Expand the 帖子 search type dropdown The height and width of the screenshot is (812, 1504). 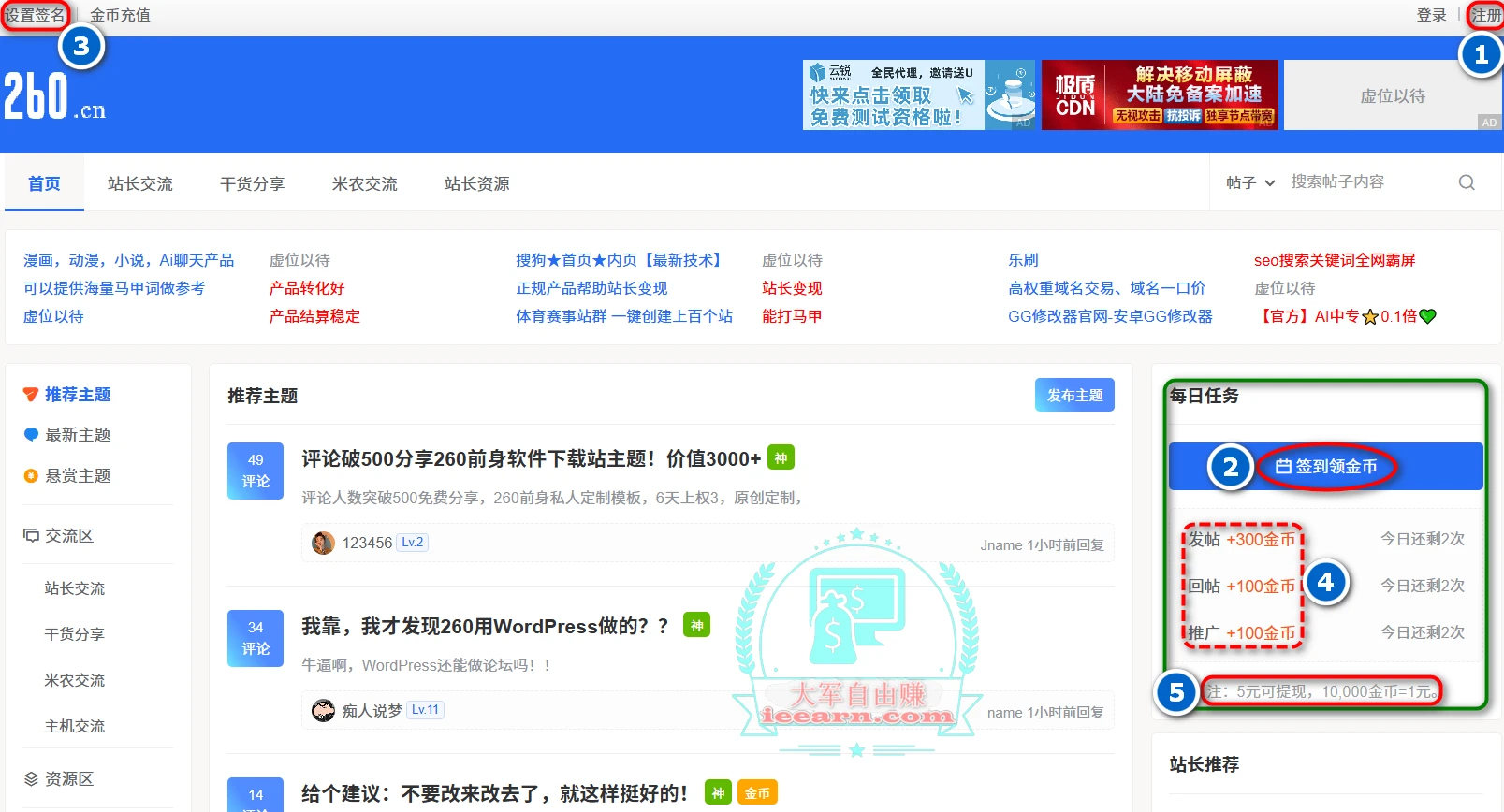[x=1250, y=182]
